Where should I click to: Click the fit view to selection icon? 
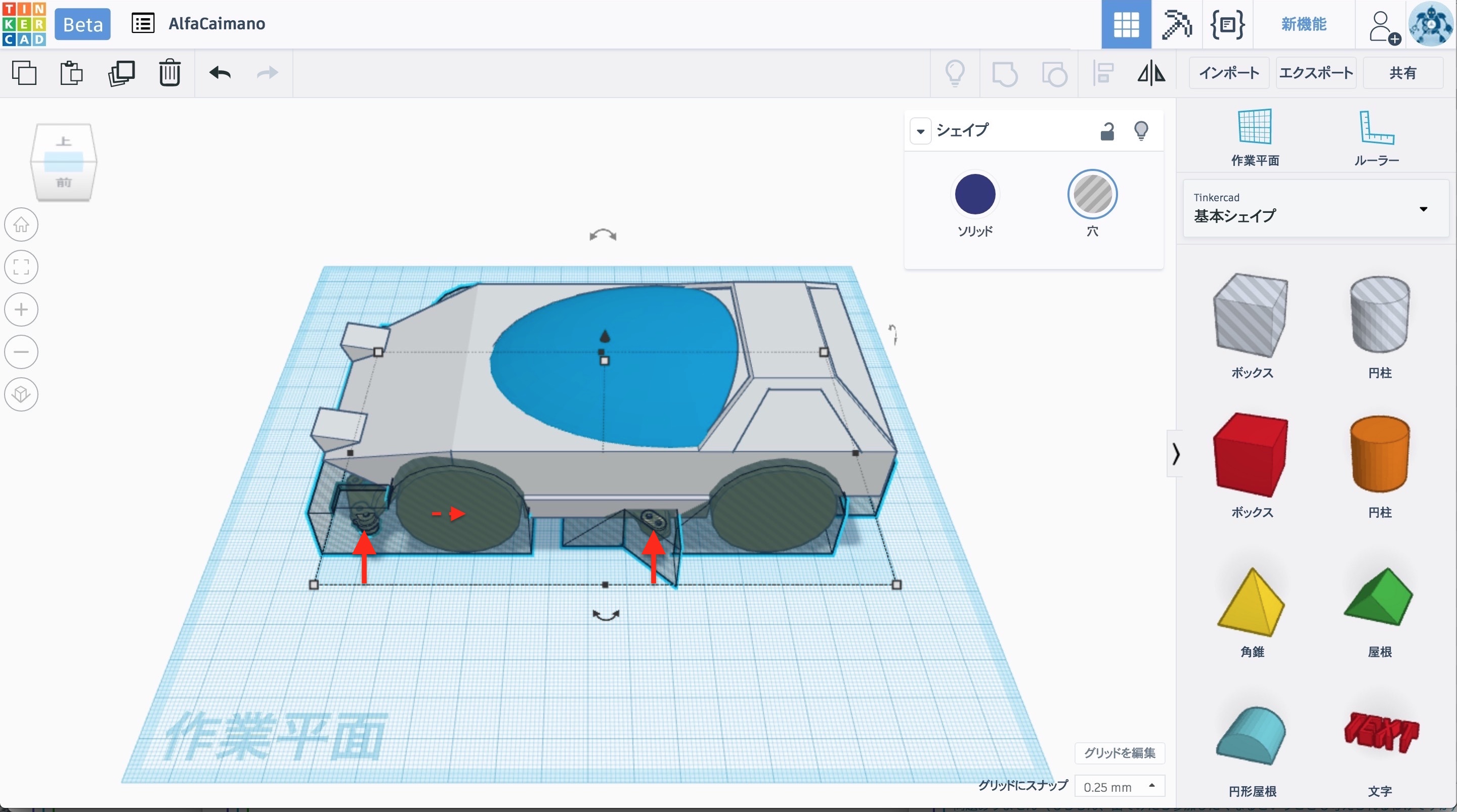point(21,267)
